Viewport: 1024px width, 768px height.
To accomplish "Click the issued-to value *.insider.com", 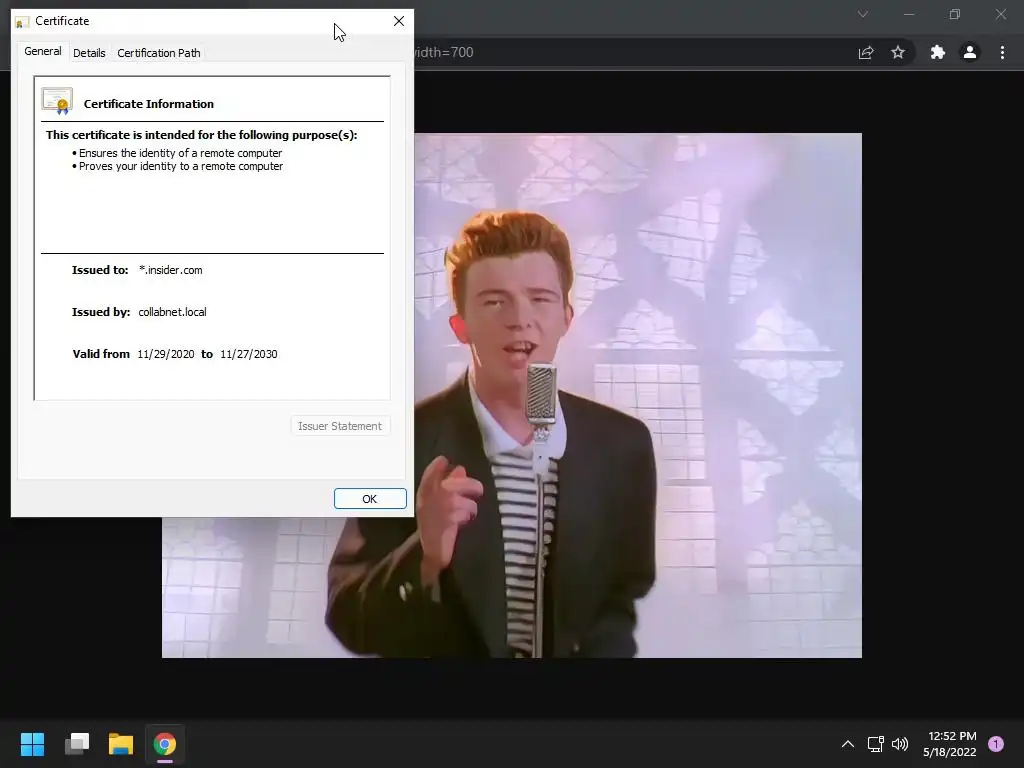I will click(x=171, y=270).
